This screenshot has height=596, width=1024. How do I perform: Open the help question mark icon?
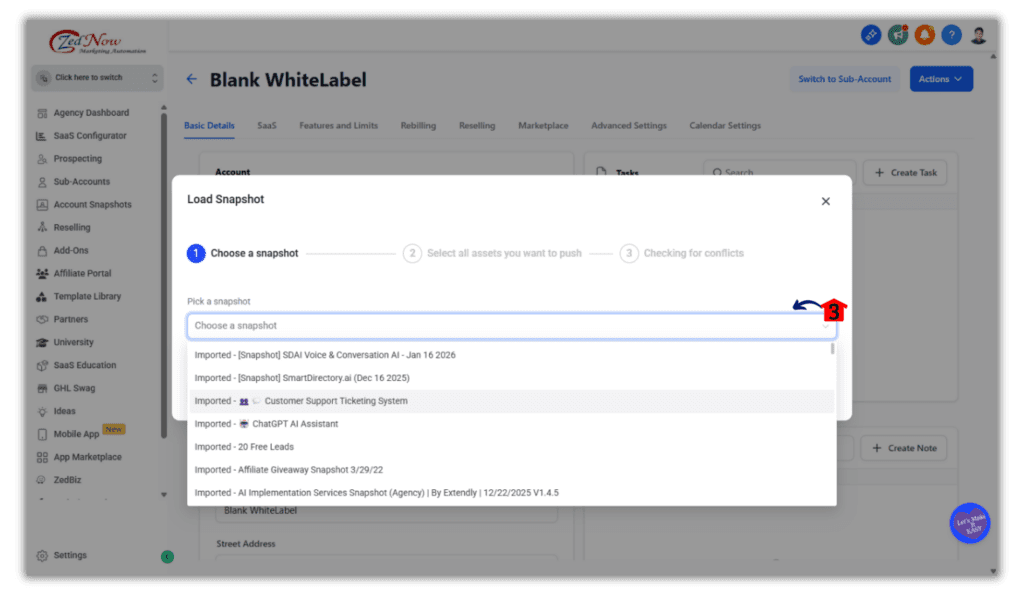pyautogui.click(x=952, y=35)
